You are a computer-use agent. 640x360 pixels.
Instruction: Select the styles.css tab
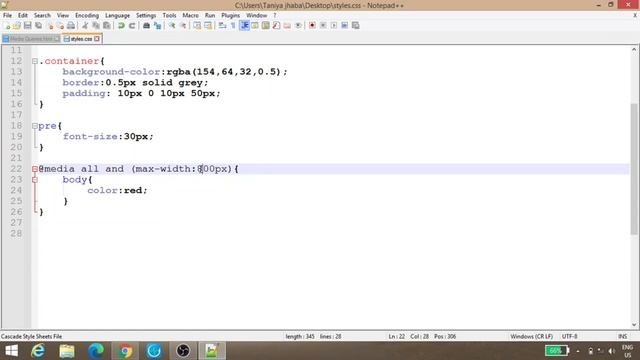tap(81, 39)
